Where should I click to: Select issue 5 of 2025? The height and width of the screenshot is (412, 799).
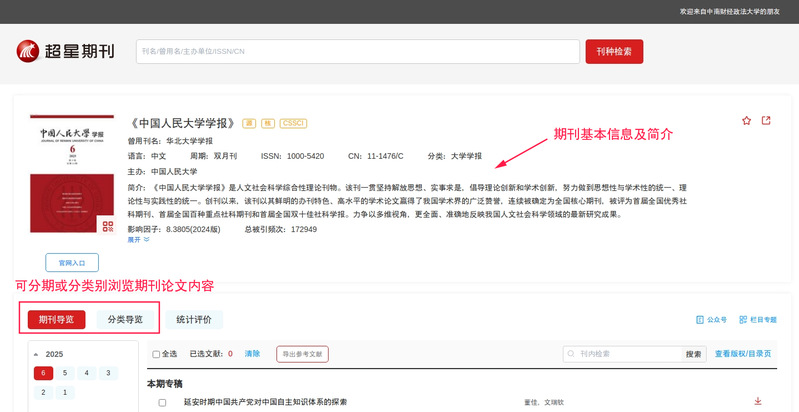tap(65, 373)
